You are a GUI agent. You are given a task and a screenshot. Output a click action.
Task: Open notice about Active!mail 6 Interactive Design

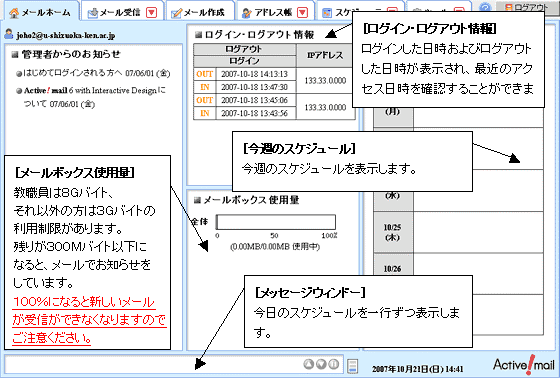95,97
